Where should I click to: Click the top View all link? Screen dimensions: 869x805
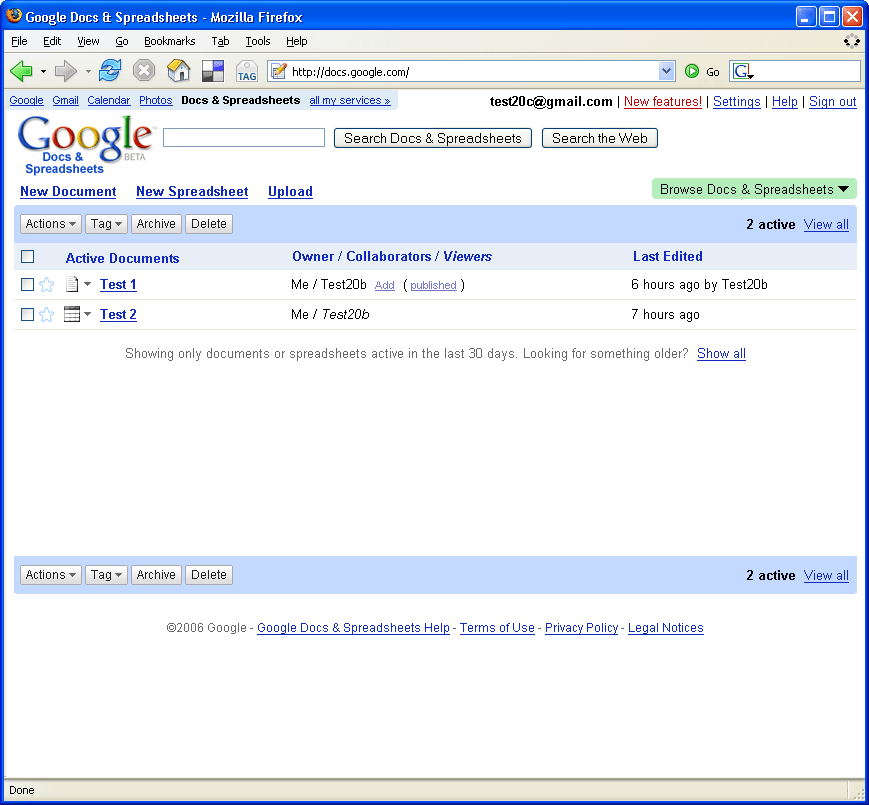coord(826,224)
